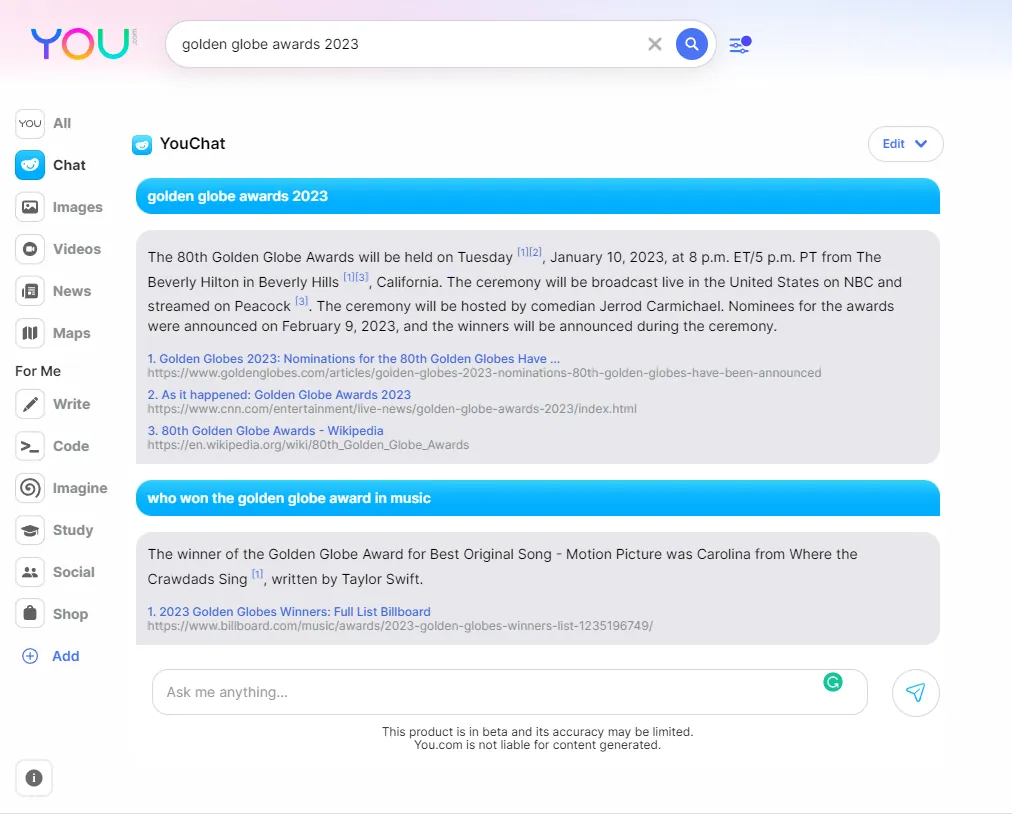Select the Chat sidebar icon

coord(30,165)
